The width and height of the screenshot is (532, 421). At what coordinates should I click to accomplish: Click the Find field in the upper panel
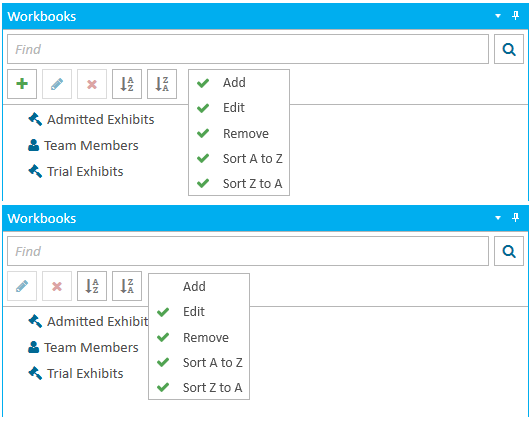248,49
